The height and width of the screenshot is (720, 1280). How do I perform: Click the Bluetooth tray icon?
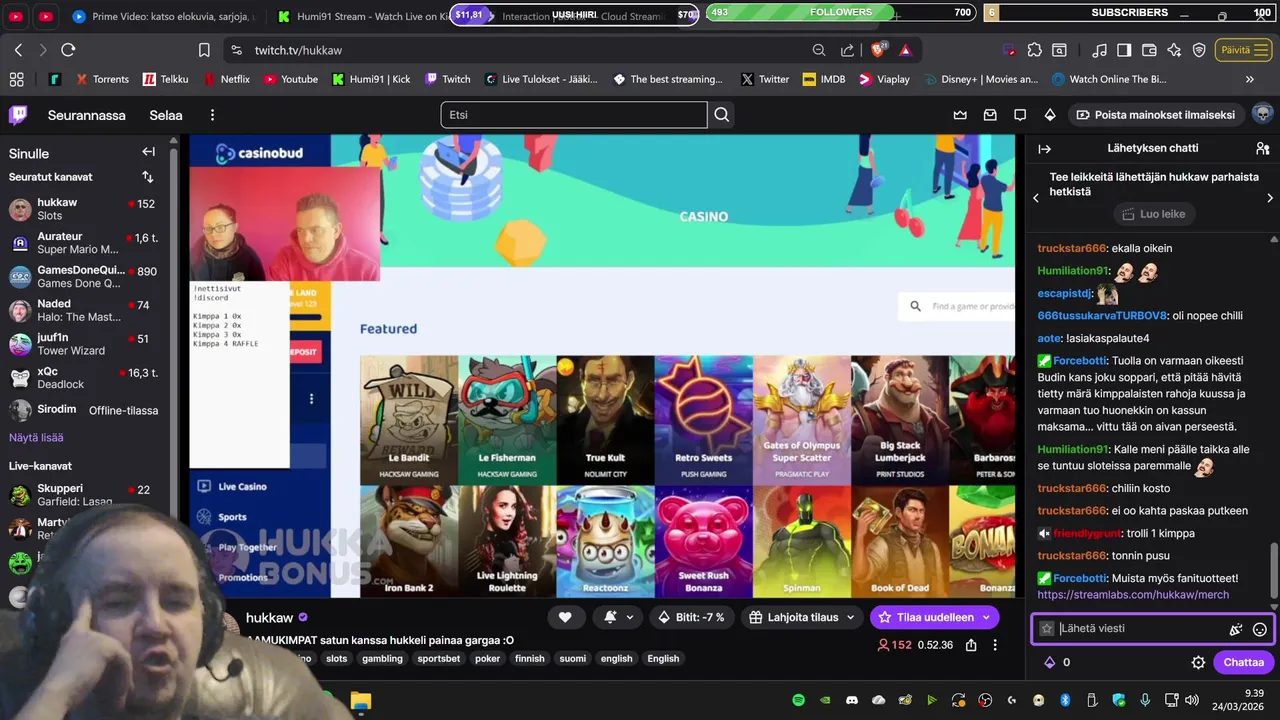click(x=1065, y=700)
